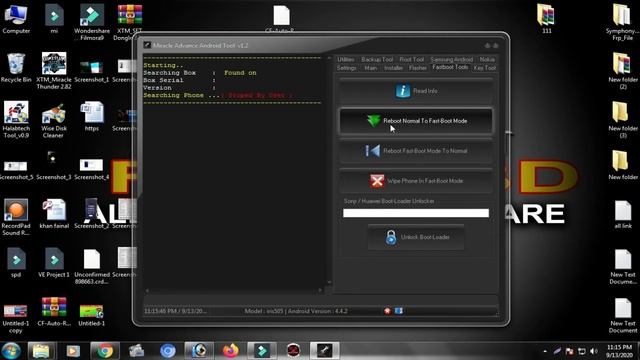This screenshot has height=360, width=640.
Task: Open the CF-Auto-R archive icon in the bottom row
Action: [54, 311]
